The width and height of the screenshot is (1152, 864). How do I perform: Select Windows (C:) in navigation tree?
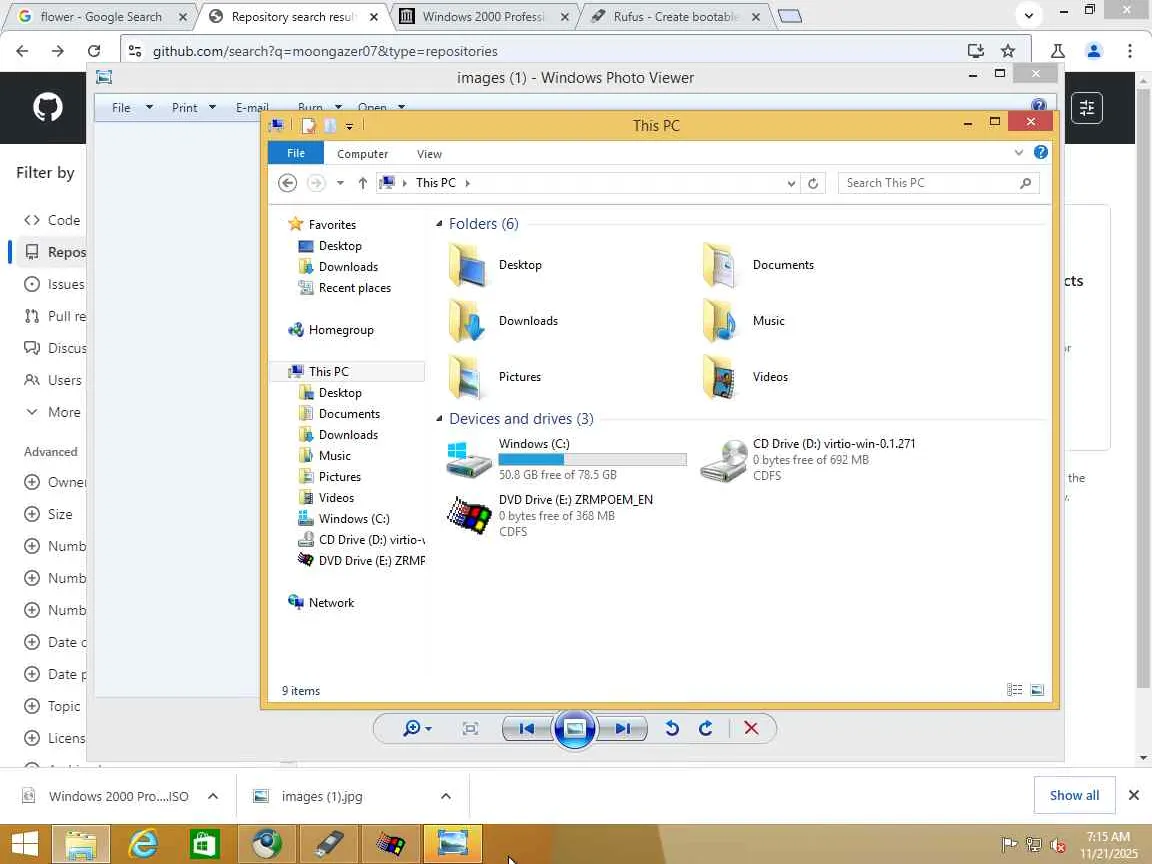344,519
